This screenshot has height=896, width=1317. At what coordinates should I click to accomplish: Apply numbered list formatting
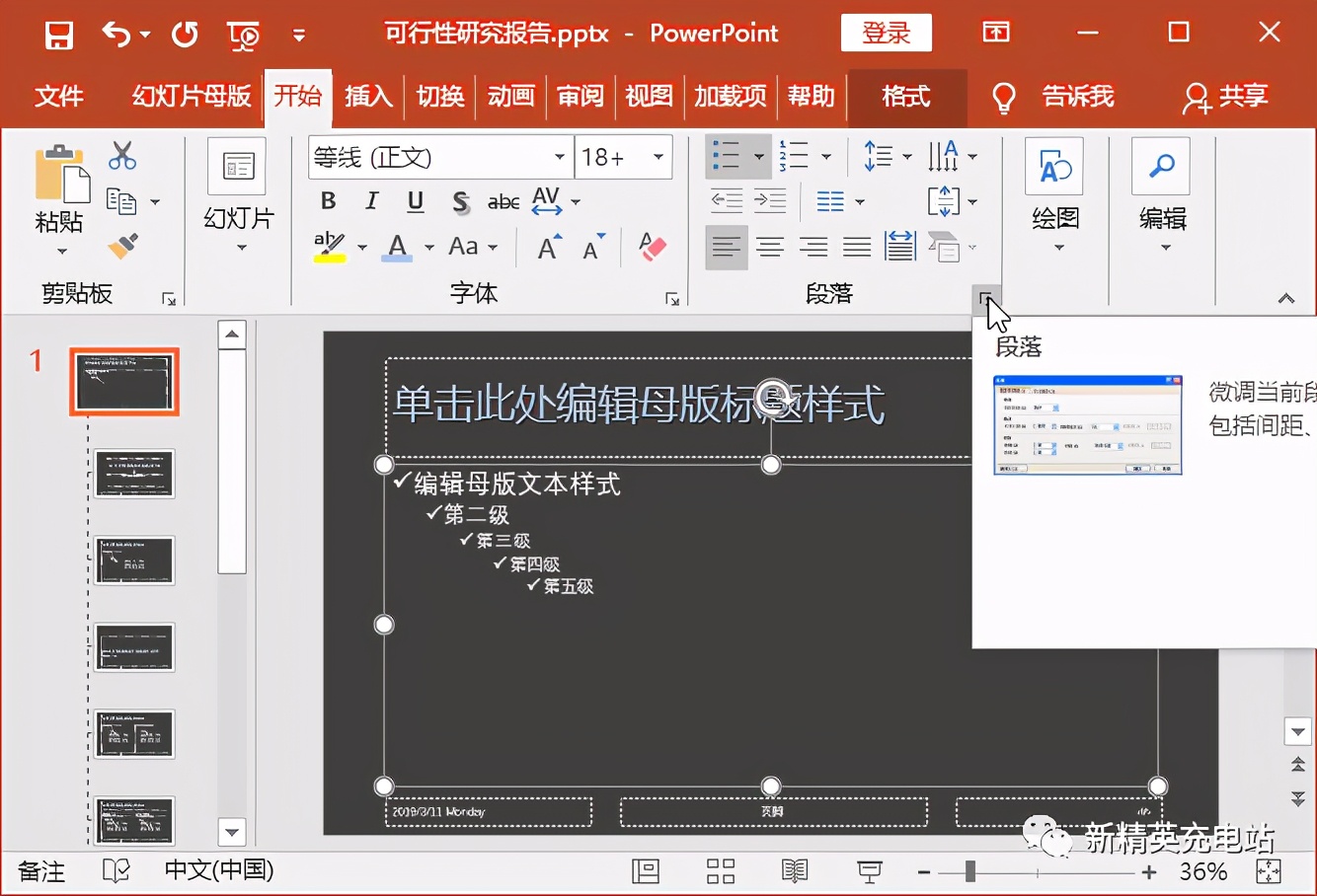796,155
